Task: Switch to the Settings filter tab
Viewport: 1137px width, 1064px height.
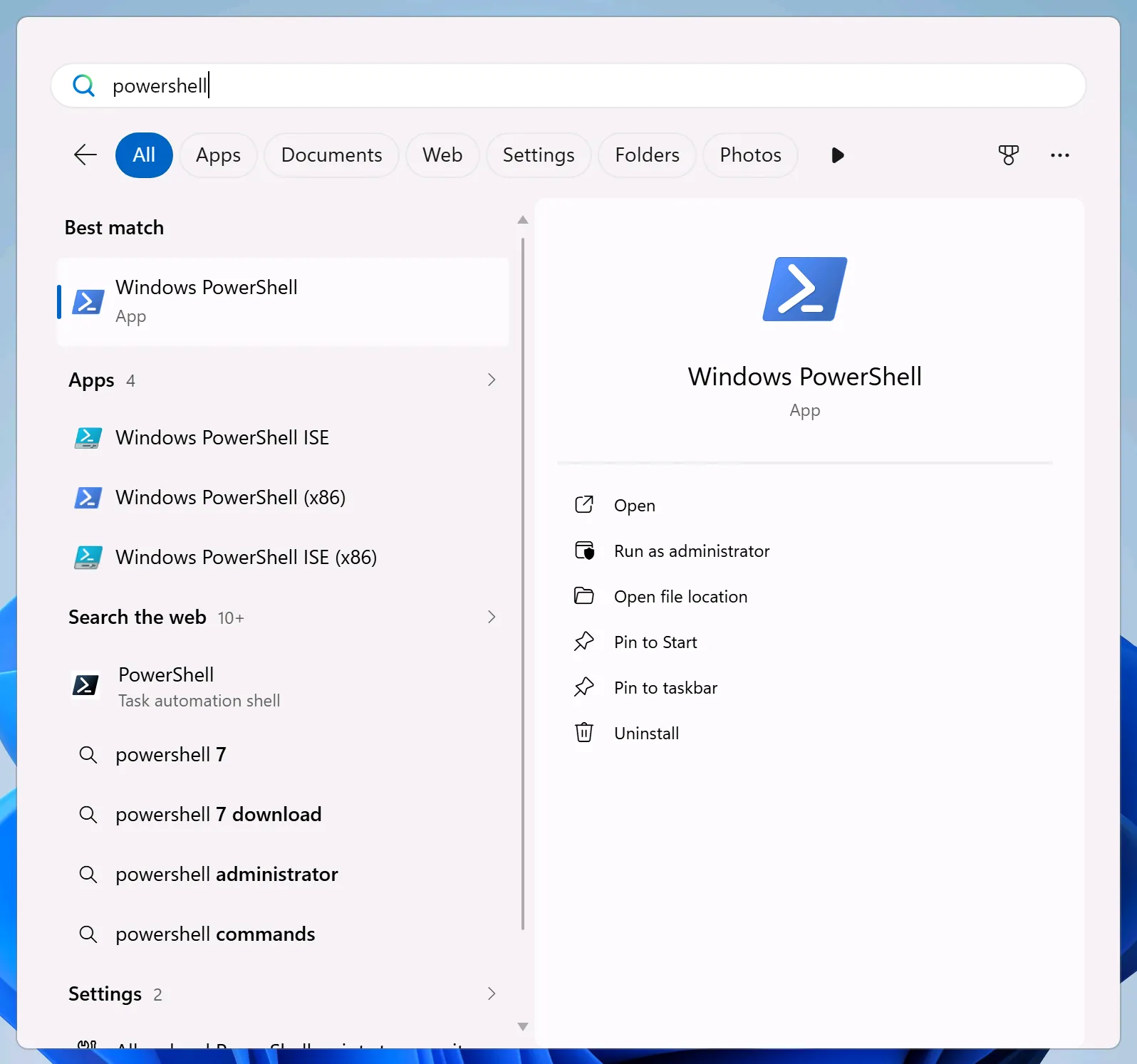Action: [x=539, y=155]
